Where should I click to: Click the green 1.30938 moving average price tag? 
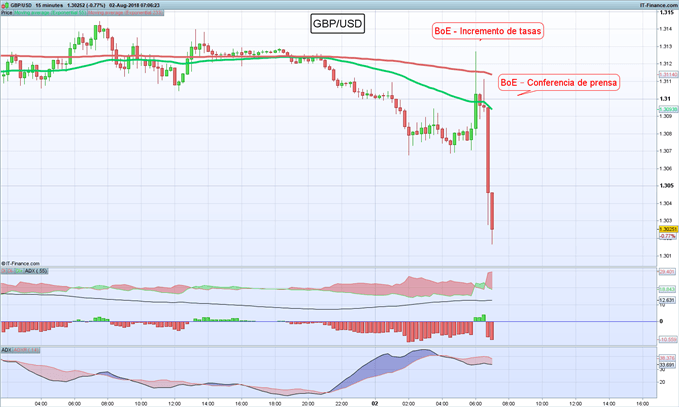[x=668, y=110]
